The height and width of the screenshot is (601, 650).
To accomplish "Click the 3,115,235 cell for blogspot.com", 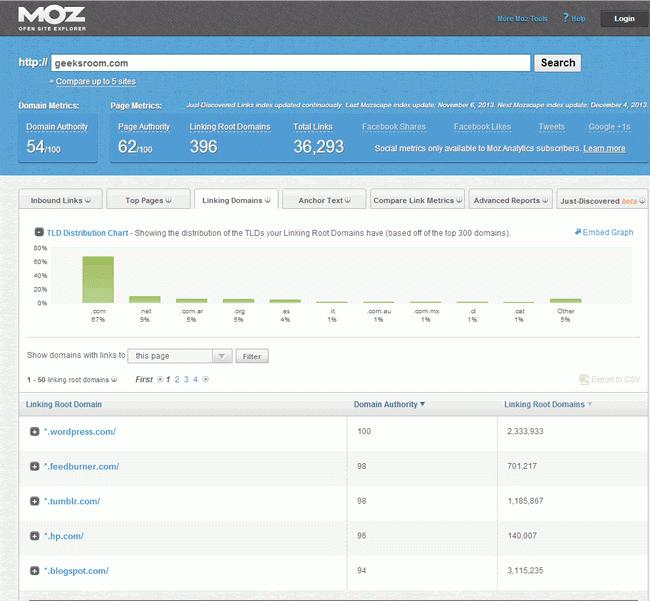I will click(525, 570).
